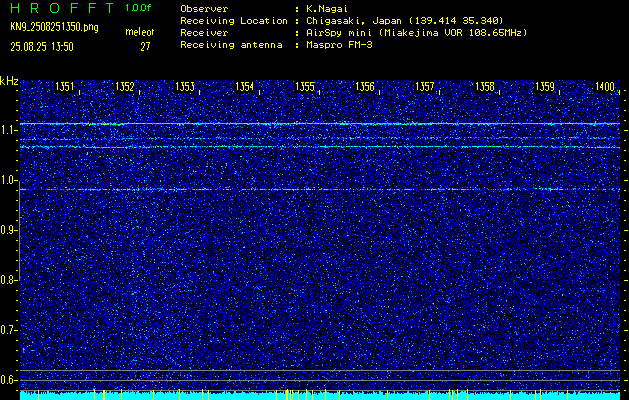
Task: Click the 0.9 frequency axis label
Action: pos(7,230)
